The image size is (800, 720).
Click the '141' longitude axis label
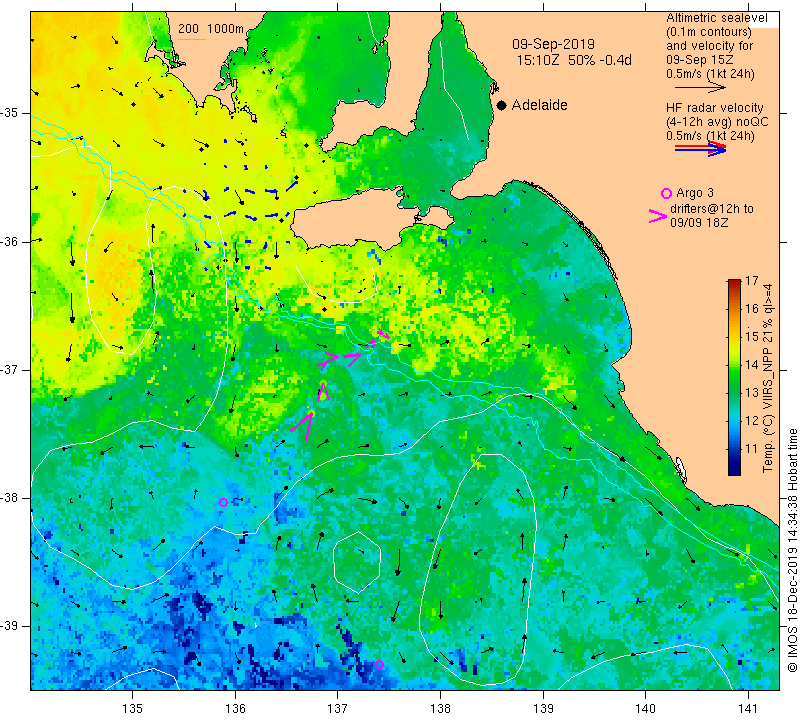pos(748,709)
